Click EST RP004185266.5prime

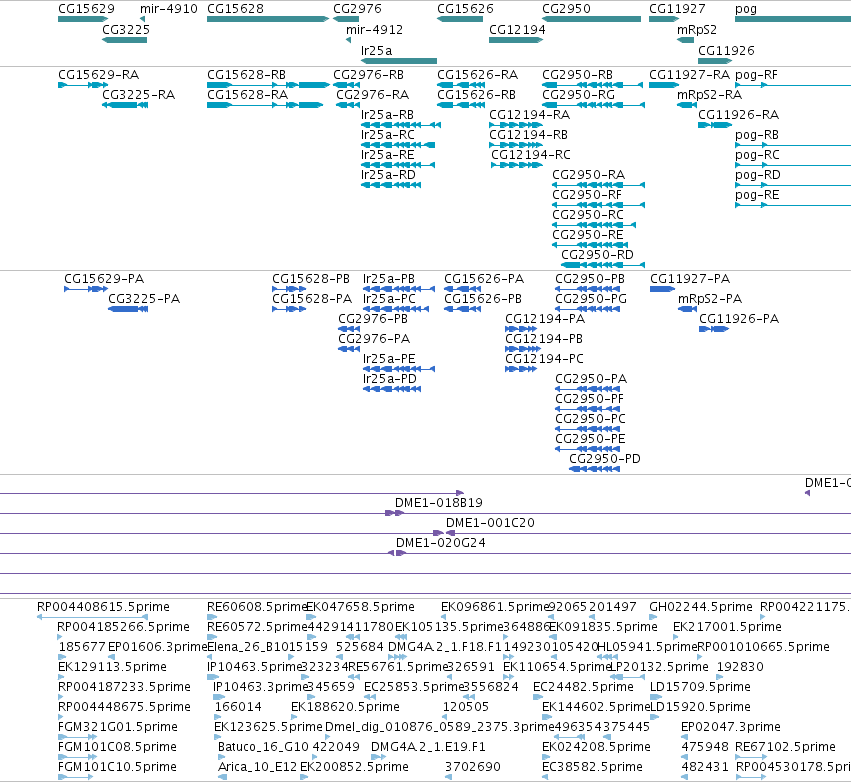point(123,626)
